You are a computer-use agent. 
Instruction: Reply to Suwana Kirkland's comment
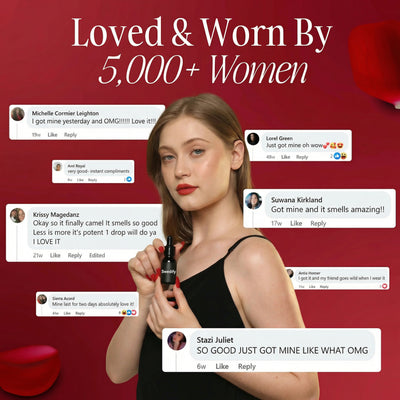(318, 223)
